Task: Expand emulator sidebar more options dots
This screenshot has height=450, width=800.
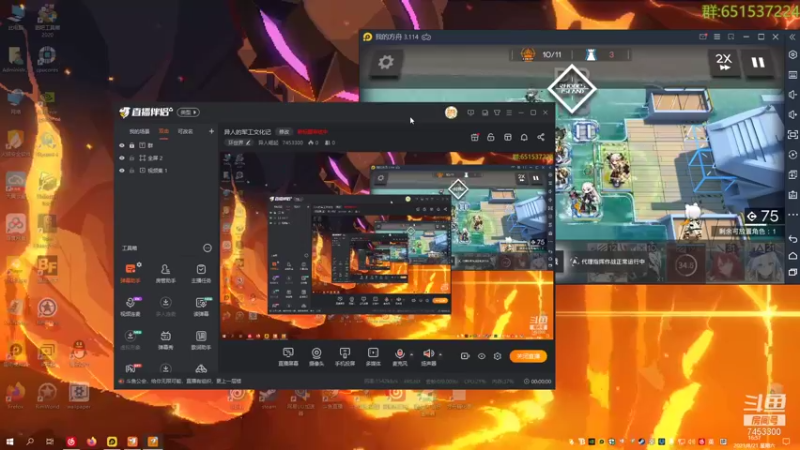Action: [793, 215]
